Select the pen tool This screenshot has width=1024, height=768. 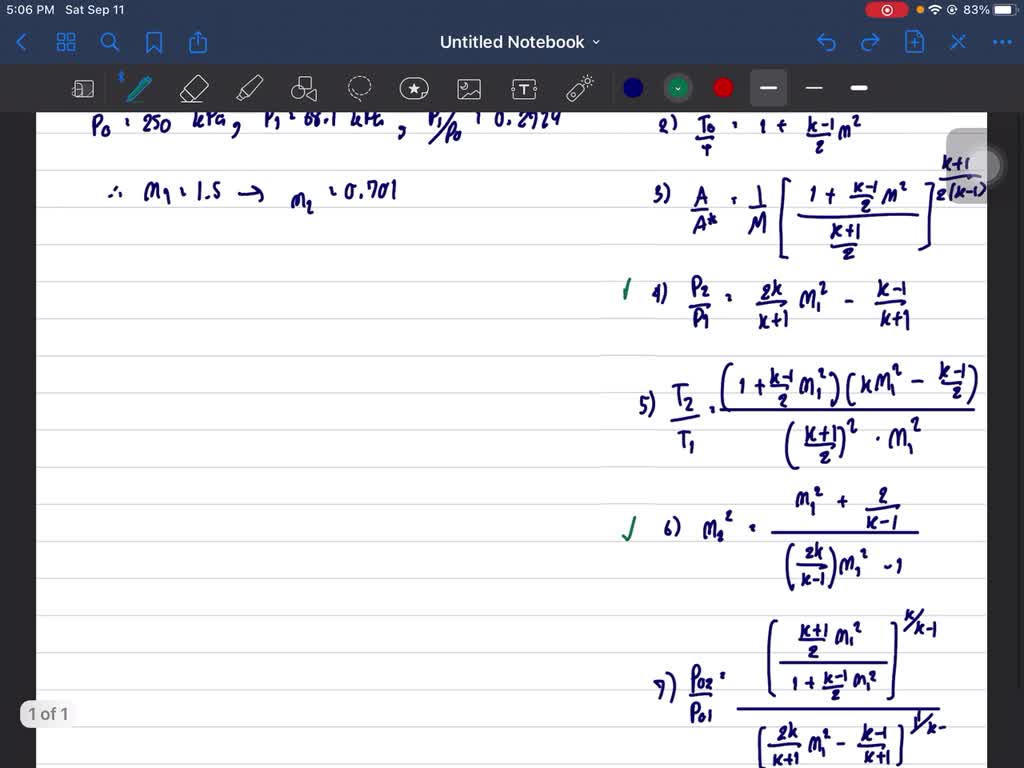point(138,89)
